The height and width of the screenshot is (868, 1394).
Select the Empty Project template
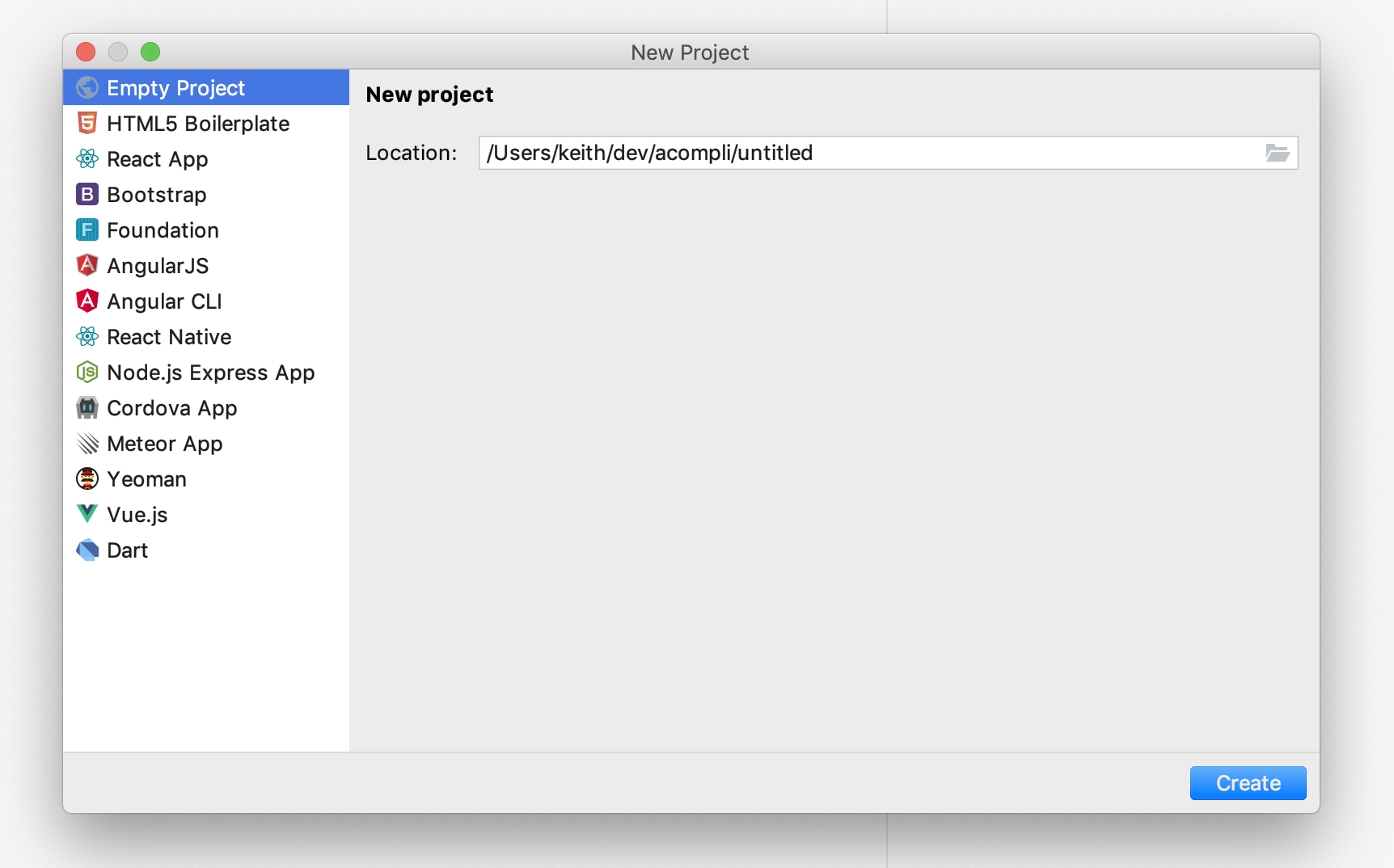175,87
